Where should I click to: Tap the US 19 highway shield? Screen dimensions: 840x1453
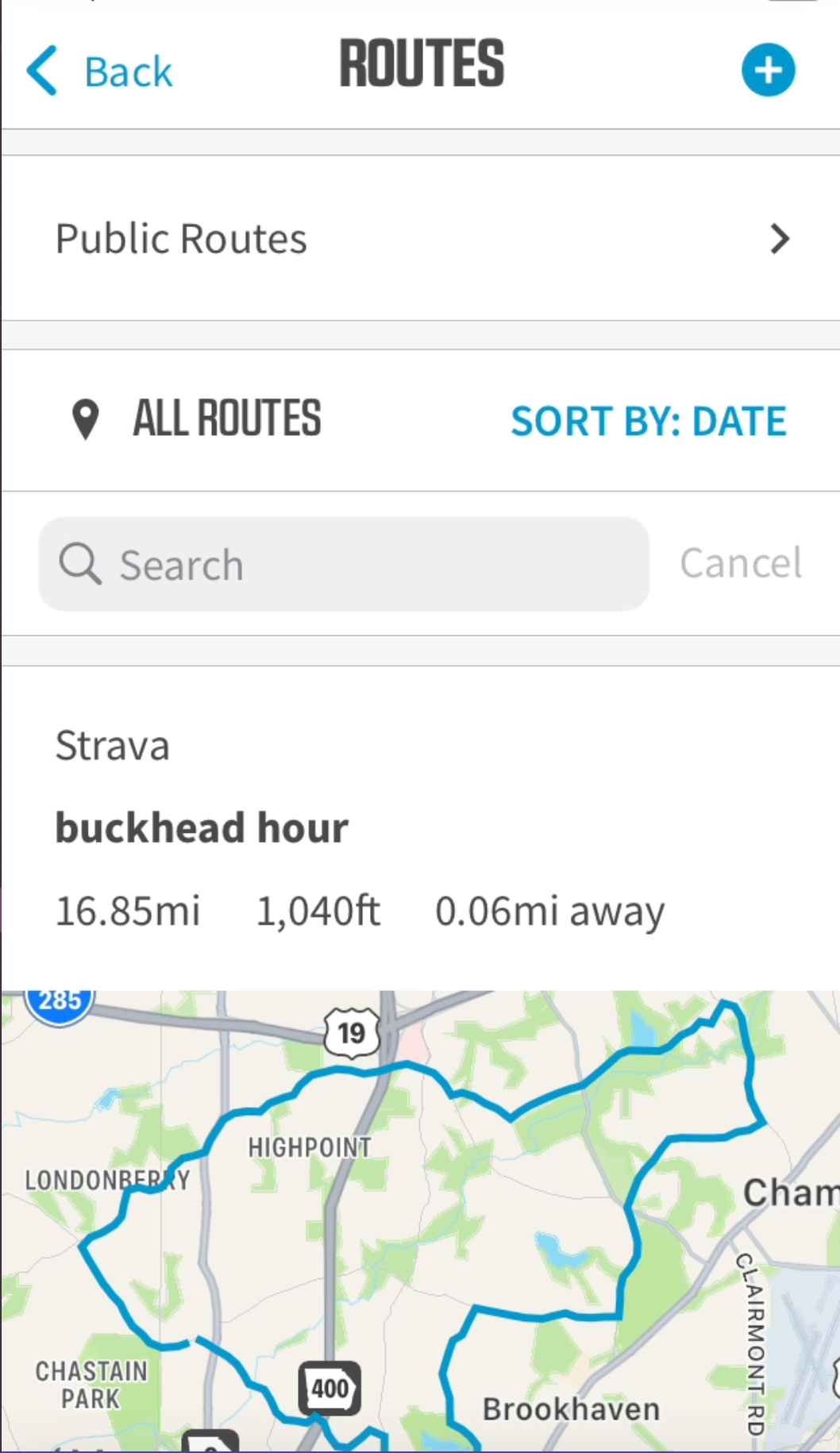pos(352,1032)
